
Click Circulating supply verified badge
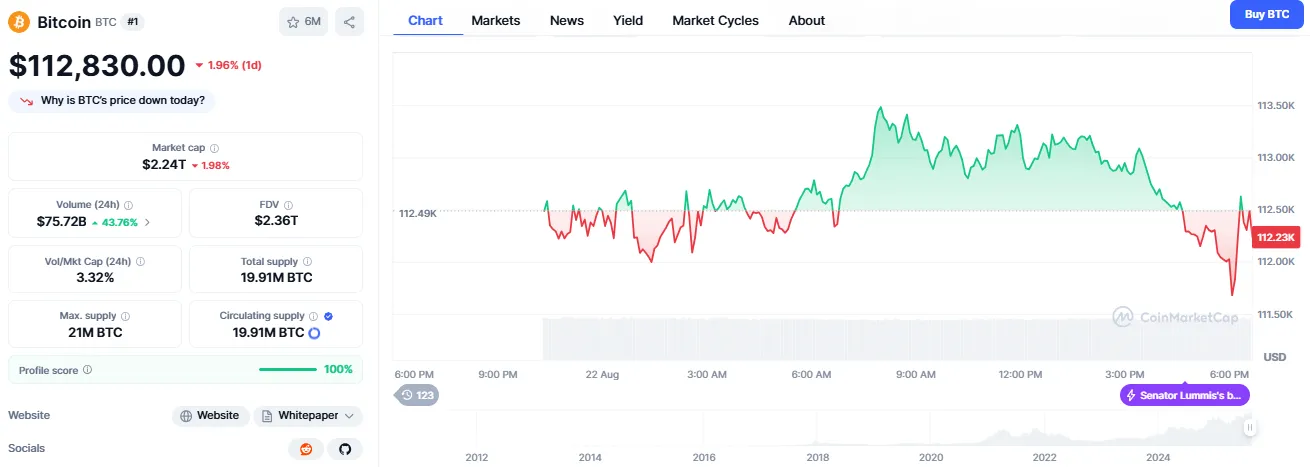point(329,316)
